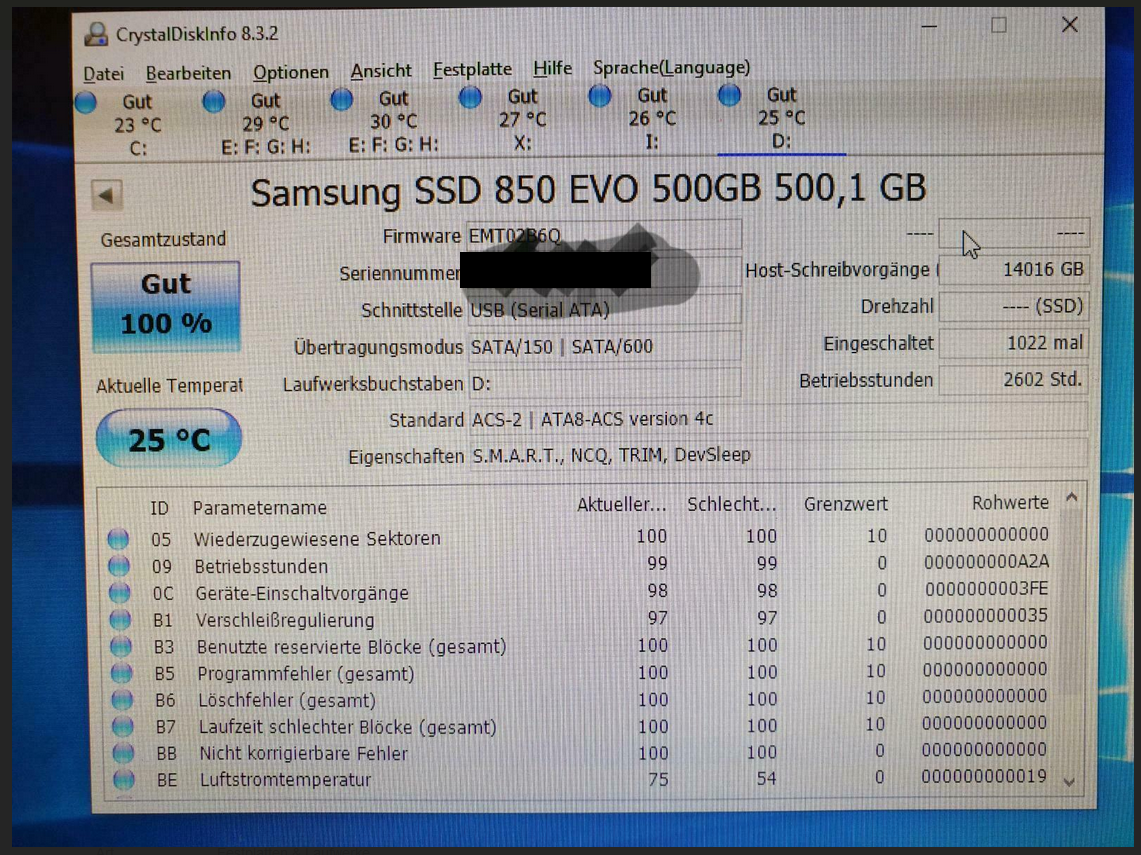1141x855 pixels.
Task: Click the Firmware field EMT02B6Q
Action: [x=603, y=235]
